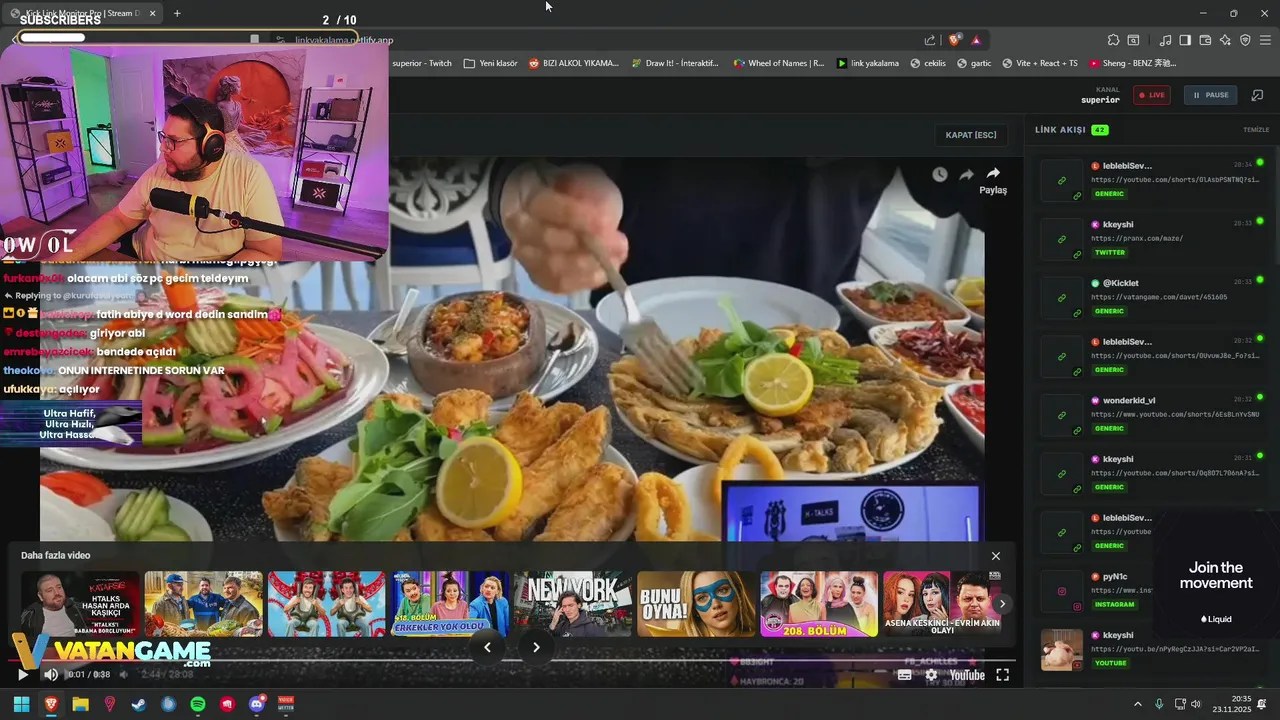This screenshot has width=1280, height=720.
Task: Open the 'Yeni klasör' bookmark folder
Action: (491, 63)
